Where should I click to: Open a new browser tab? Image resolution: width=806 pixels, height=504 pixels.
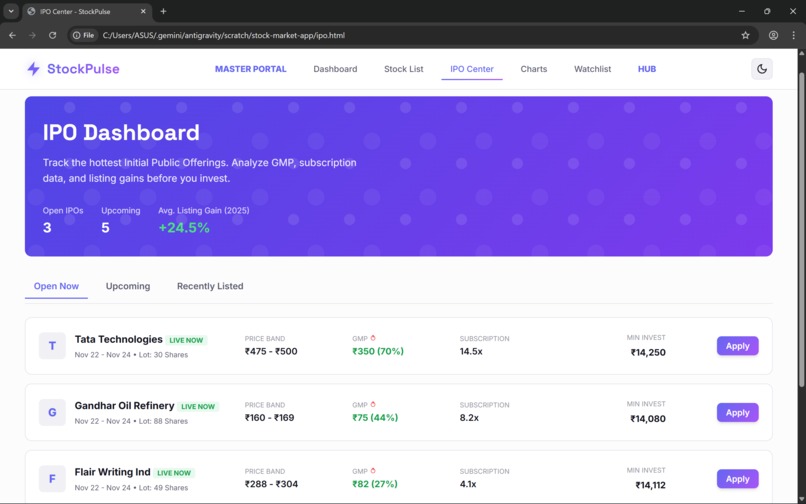(x=163, y=11)
